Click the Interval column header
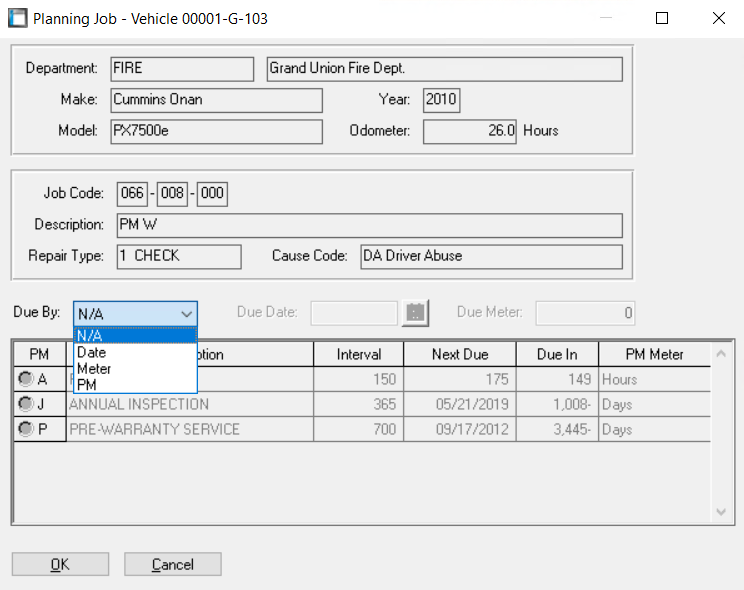The width and height of the screenshot is (744, 590). pyautogui.click(x=358, y=355)
